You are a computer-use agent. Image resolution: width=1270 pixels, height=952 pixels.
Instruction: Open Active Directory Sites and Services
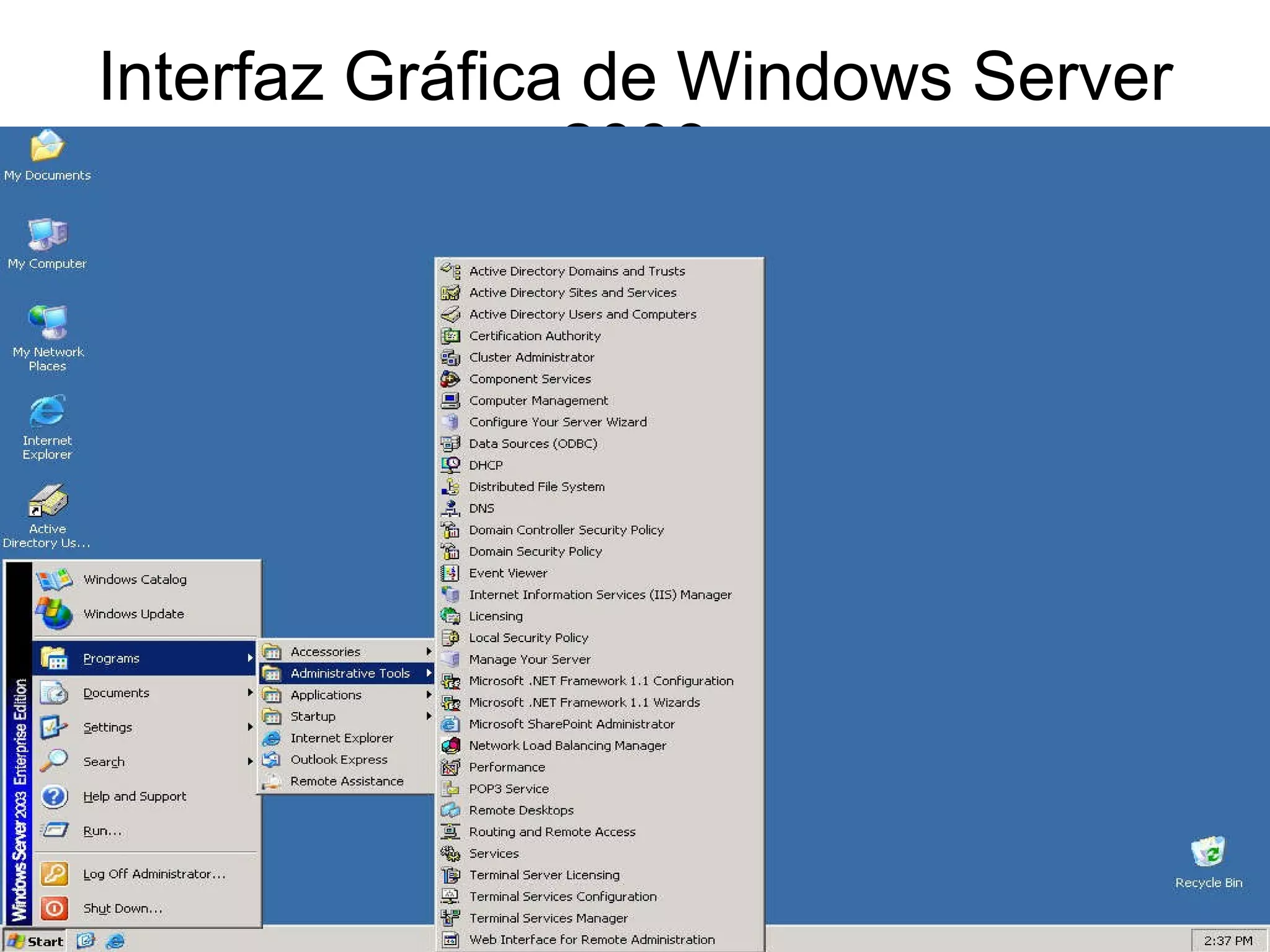599,293
